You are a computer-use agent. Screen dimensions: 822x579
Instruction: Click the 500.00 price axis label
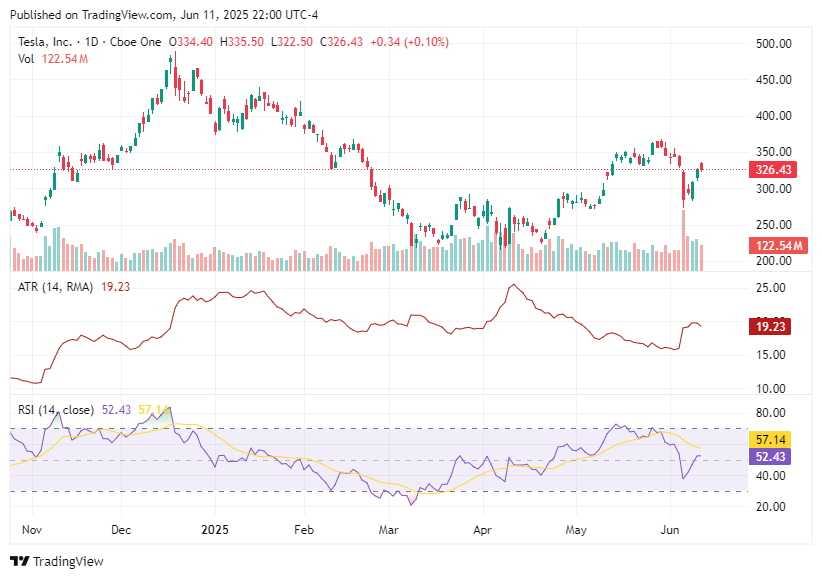click(773, 44)
